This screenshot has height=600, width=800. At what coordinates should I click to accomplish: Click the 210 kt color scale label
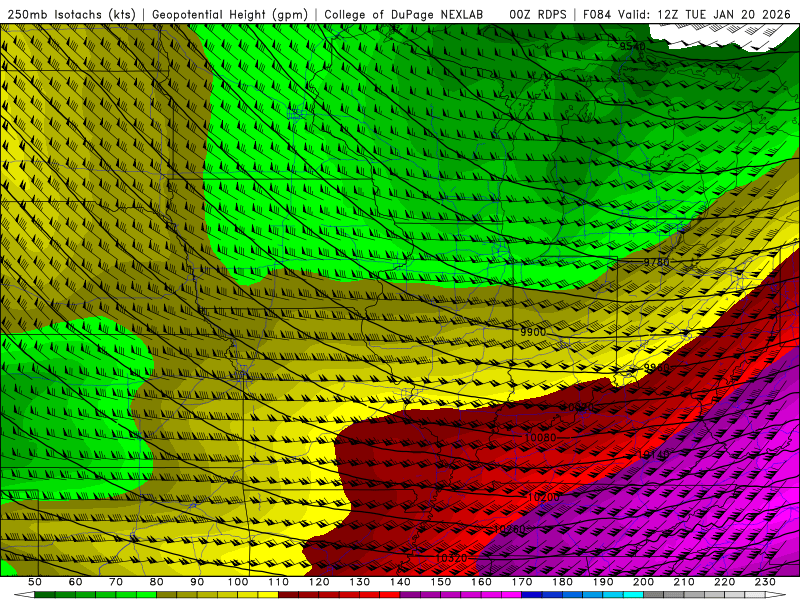tap(685, 582)
